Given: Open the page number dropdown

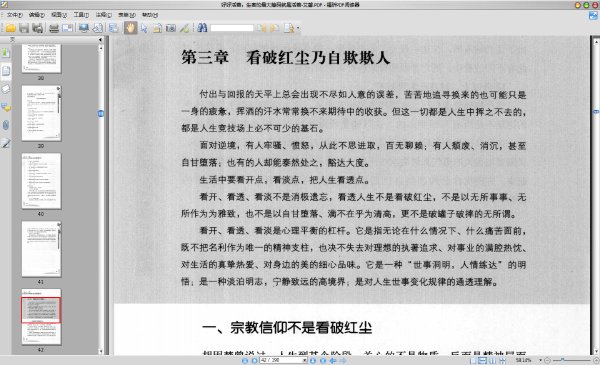Looking at the screenshot, I should 304,360.
